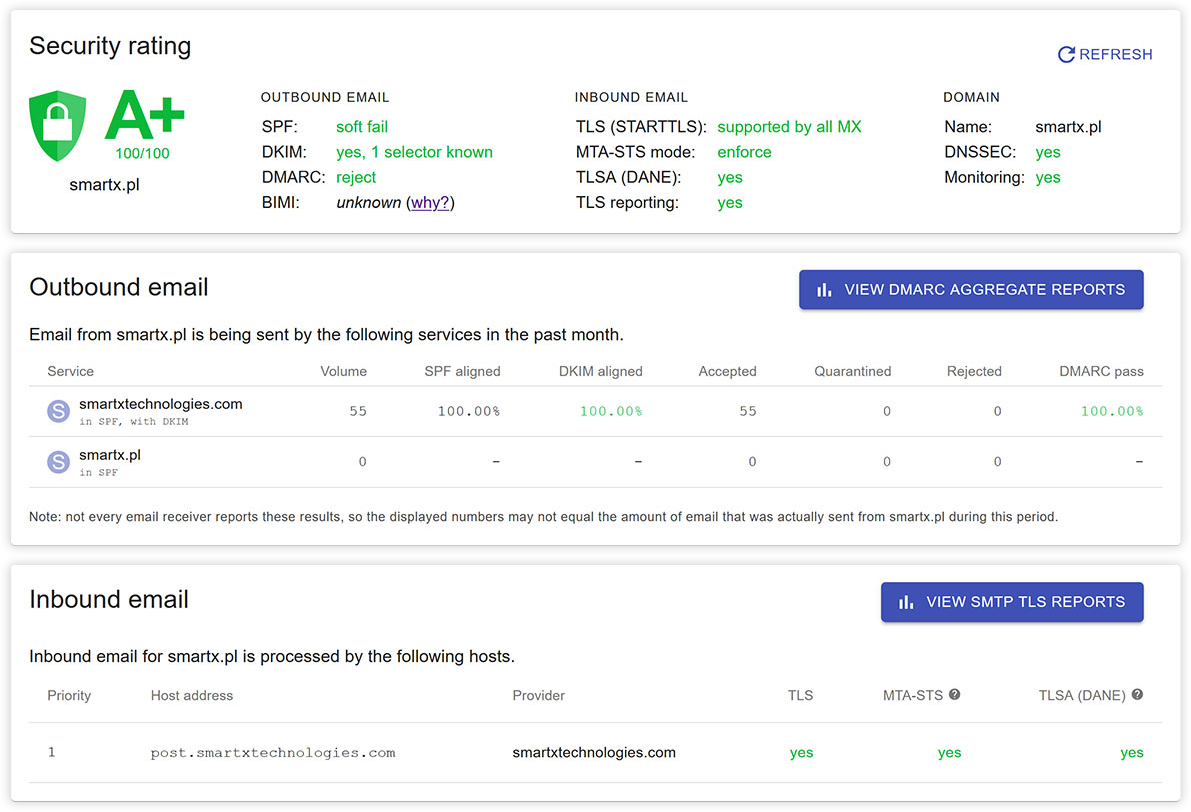
Task: Click the bar chart icon on SMTP TLS button
Action: 906,602
